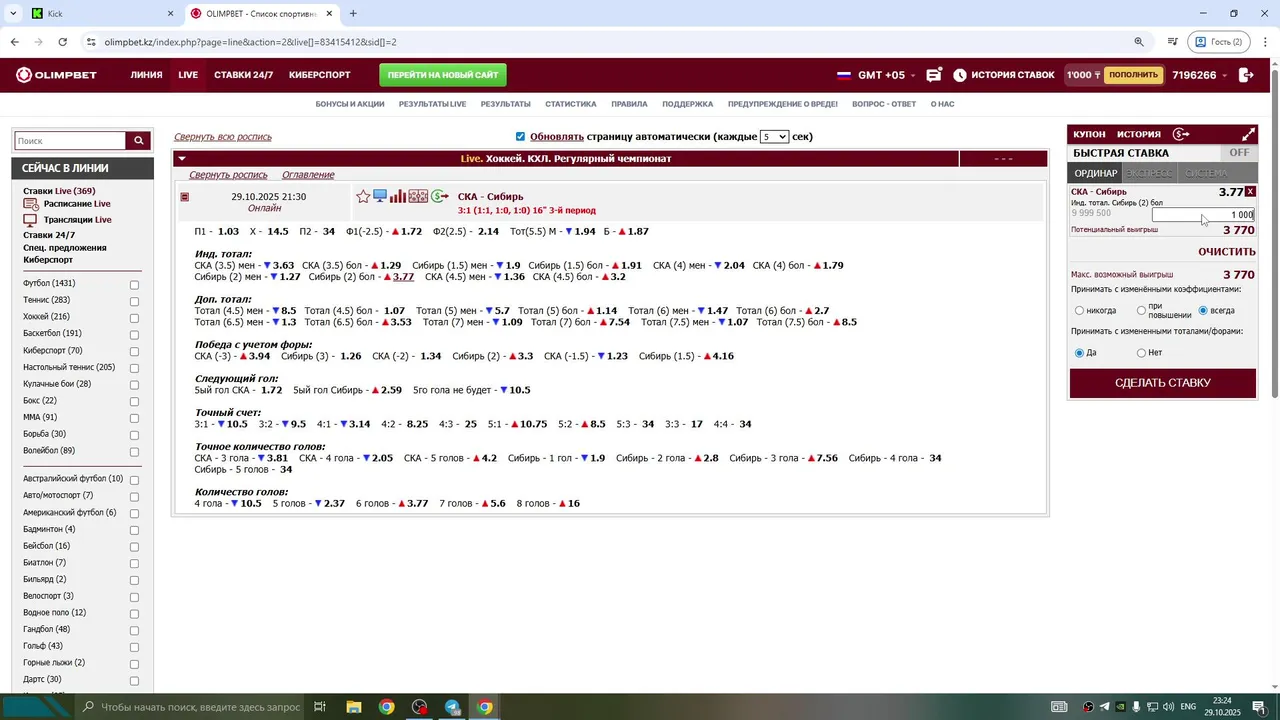The height and width of the screenshot is (720, 1280).
Task: Select the П1 1.03 outcome odds
Action: 228,231
